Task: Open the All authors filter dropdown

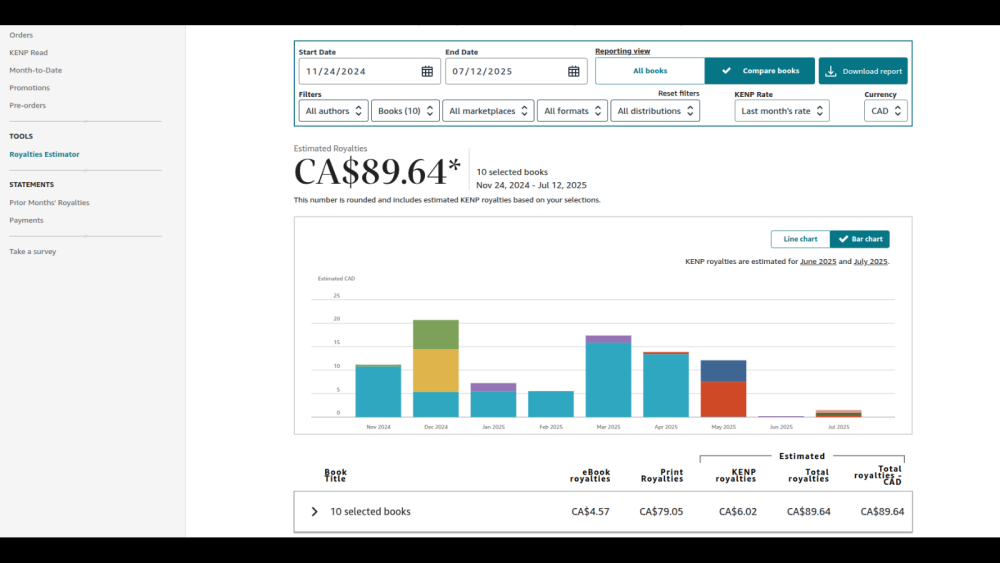Action: (x=333, y=111)
